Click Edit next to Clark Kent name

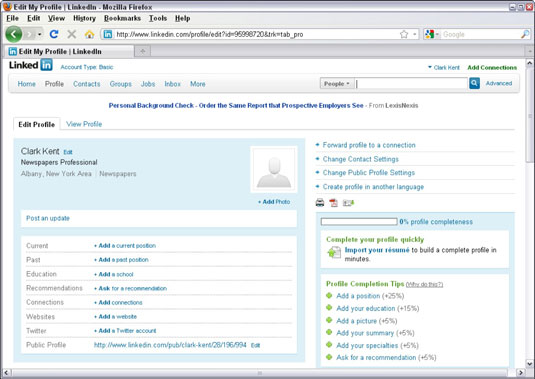(x=68, y=152)
